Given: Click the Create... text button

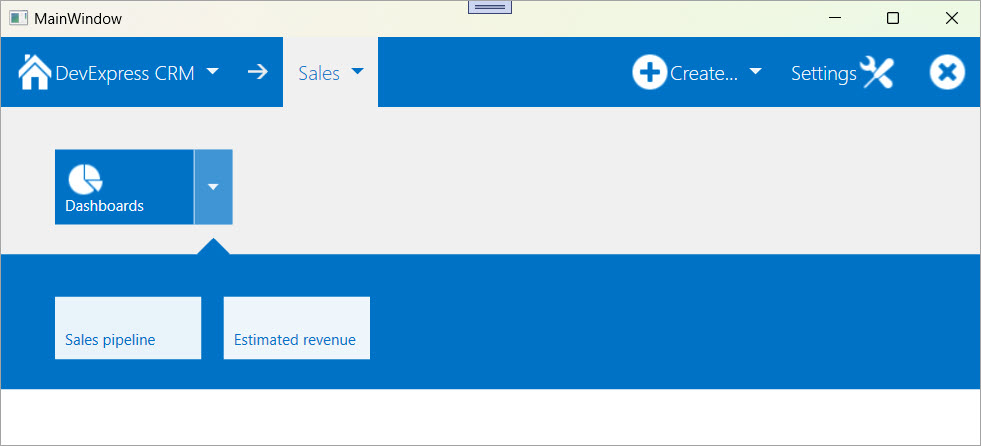Looking at the screenshot, I should click(x=704, y=73).
